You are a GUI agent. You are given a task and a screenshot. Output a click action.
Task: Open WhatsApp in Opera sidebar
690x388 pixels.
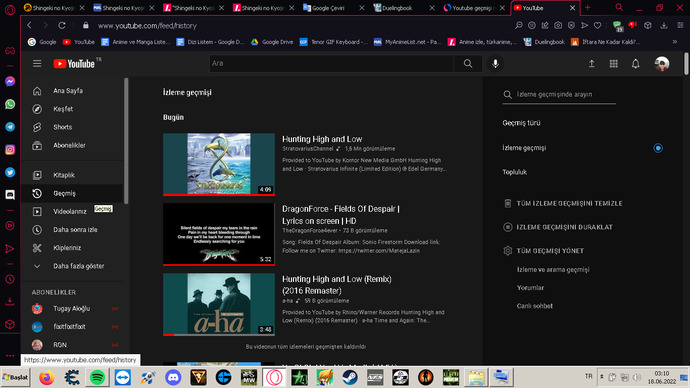click(10, 104)
